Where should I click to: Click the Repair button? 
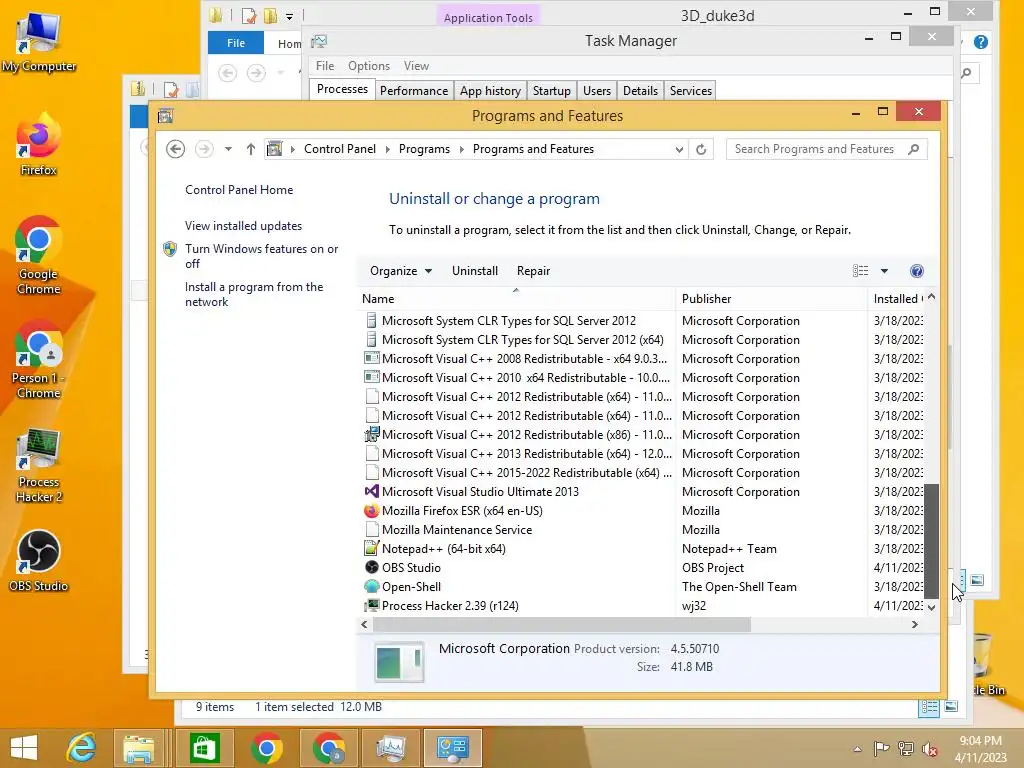[534, 271]
